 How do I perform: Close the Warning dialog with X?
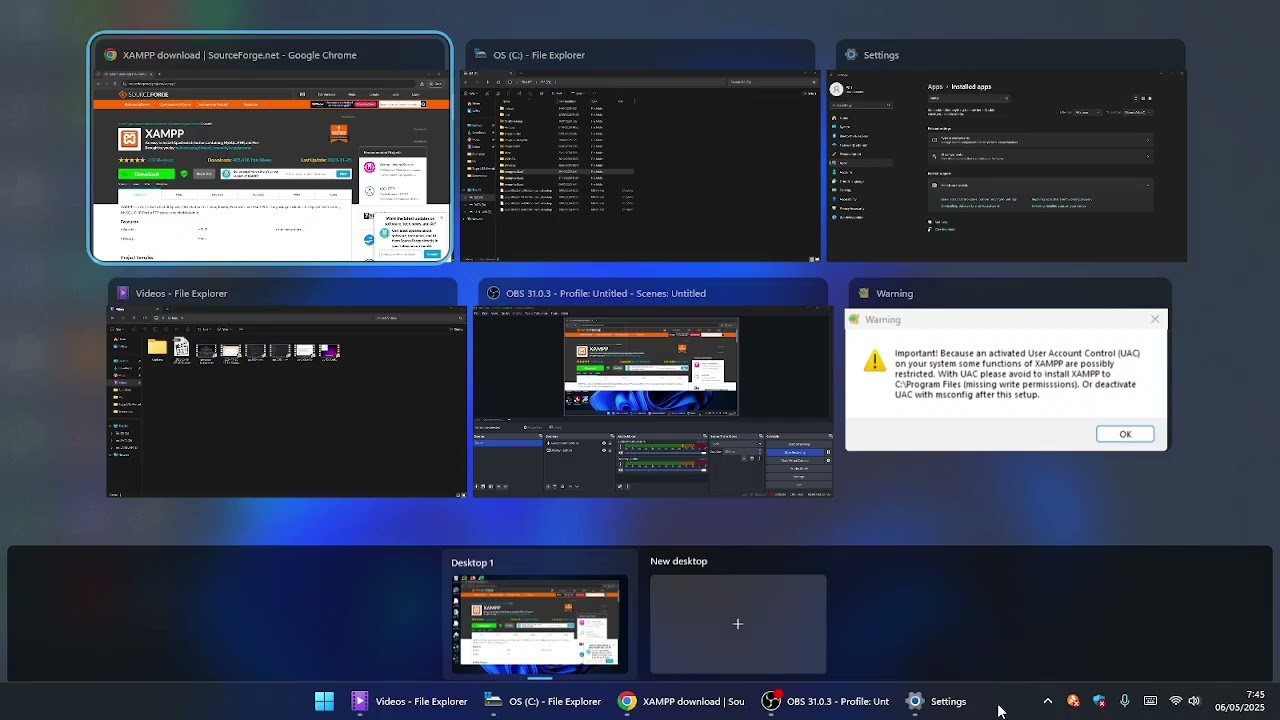pos(1155,319)
